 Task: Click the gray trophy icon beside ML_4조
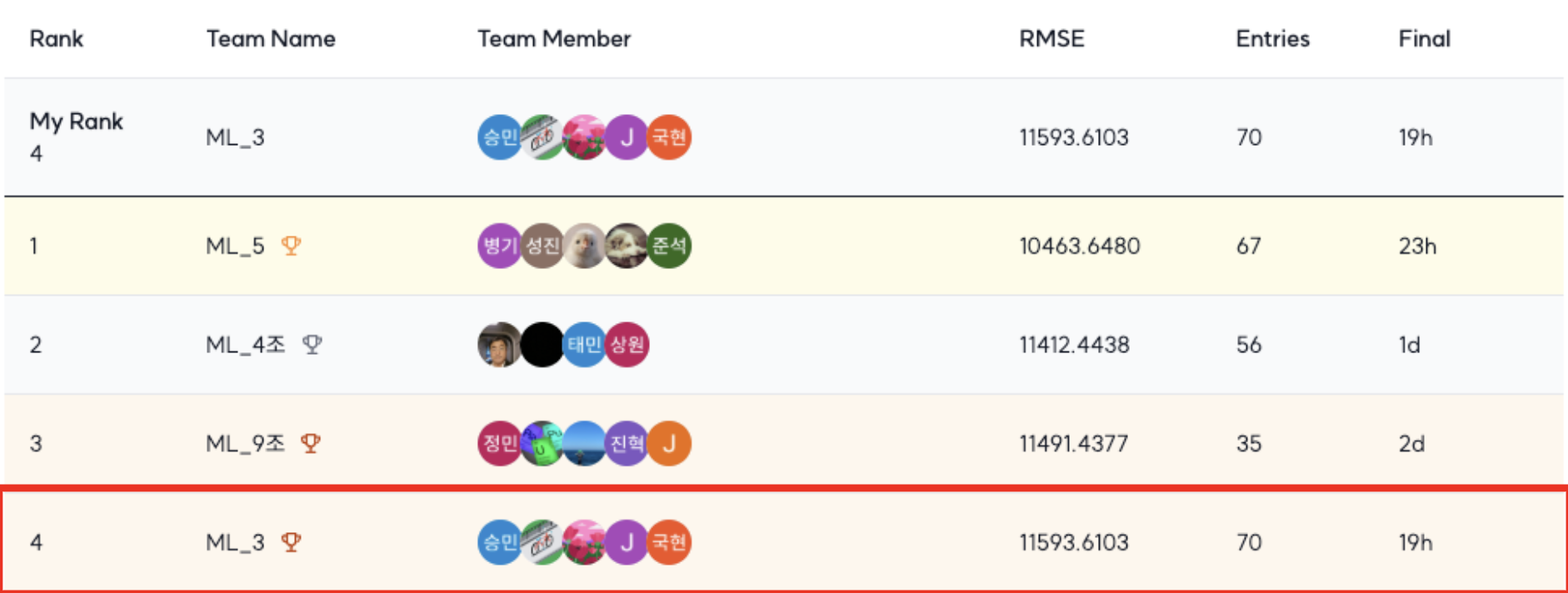click(312, 344)
